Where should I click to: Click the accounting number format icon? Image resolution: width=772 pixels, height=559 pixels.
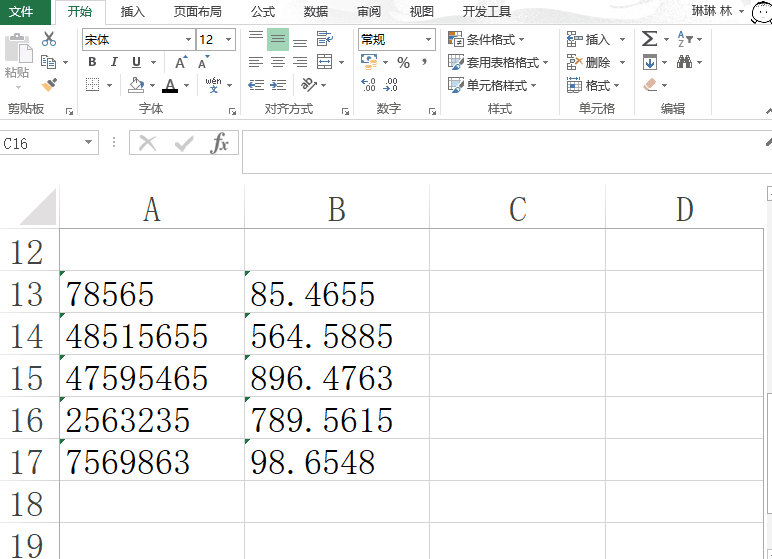click(x=369, y=62)
